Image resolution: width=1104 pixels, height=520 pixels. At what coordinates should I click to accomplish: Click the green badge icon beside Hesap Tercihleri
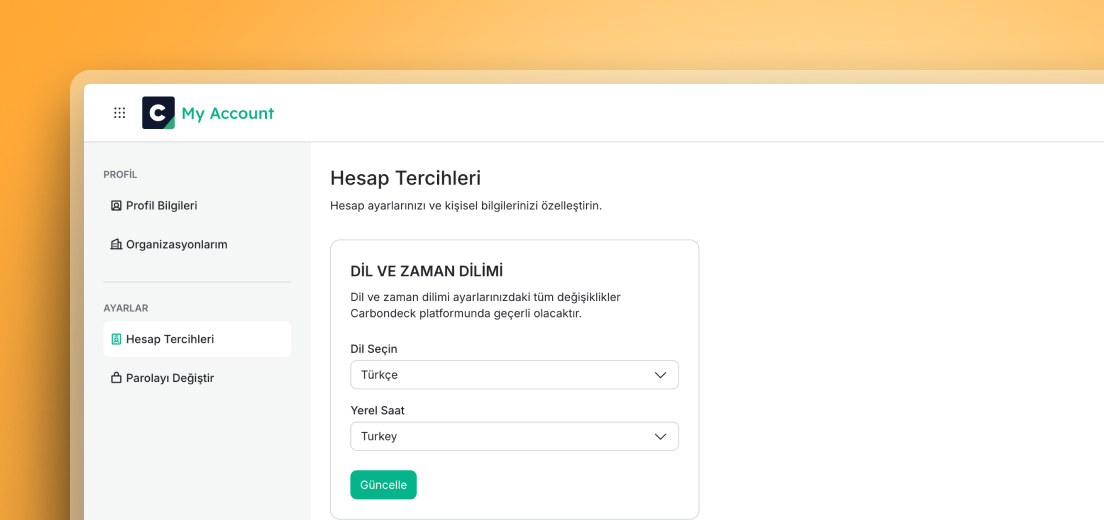[x=116, y=339]
